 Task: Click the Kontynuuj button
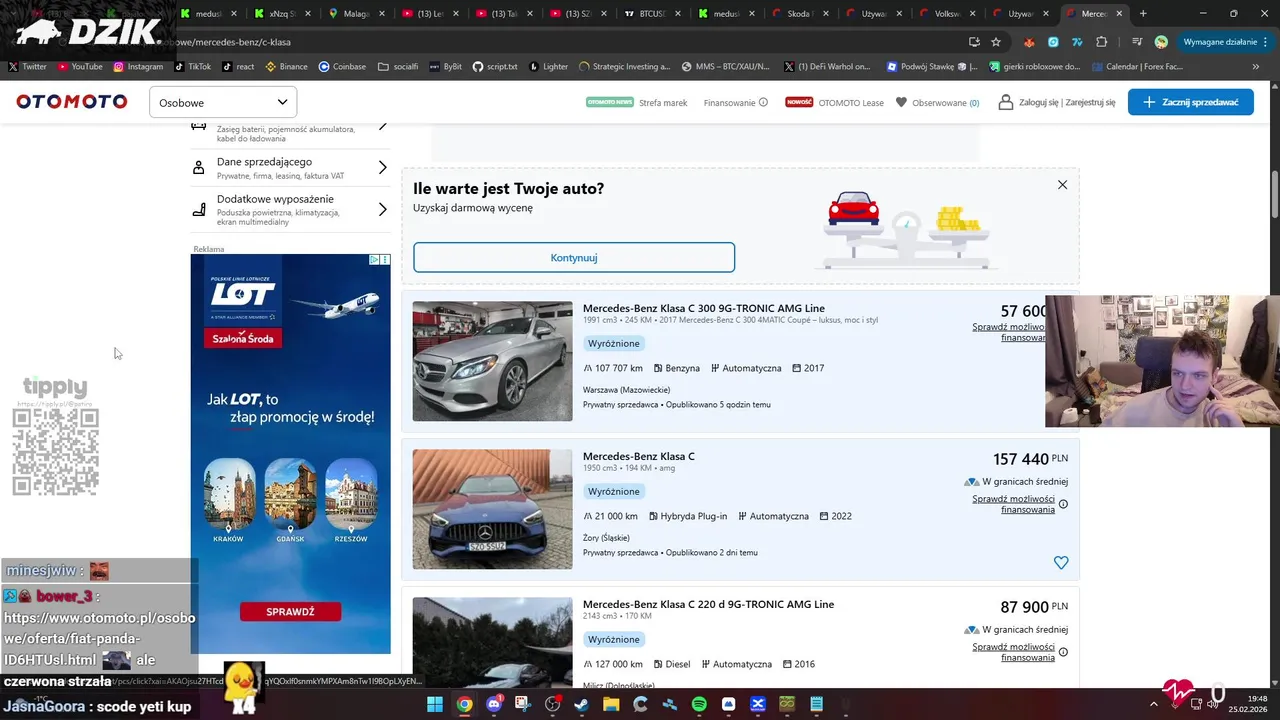click(x=574, y=257)
